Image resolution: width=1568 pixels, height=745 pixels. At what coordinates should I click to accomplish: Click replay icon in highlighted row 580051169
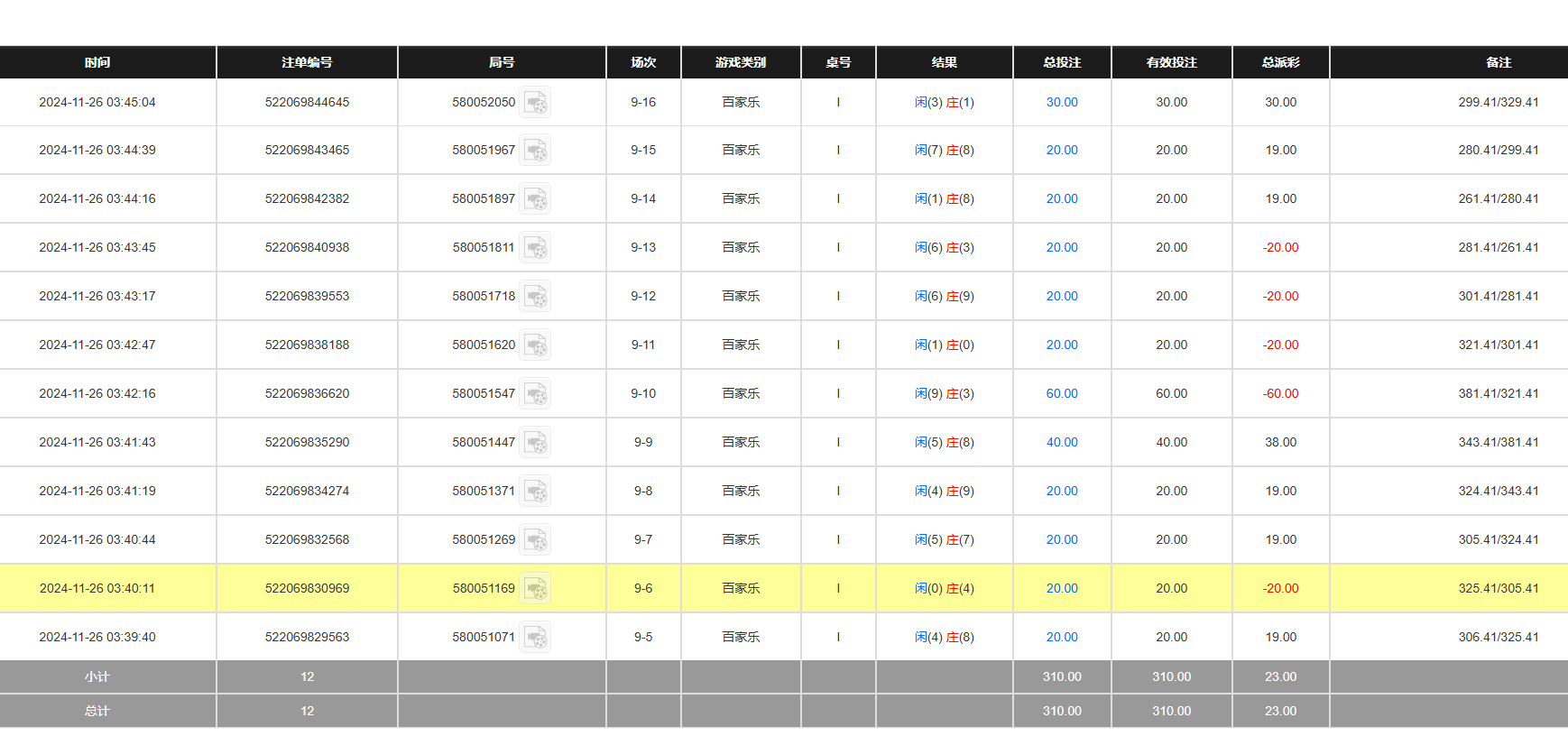[x=535, y=589]
